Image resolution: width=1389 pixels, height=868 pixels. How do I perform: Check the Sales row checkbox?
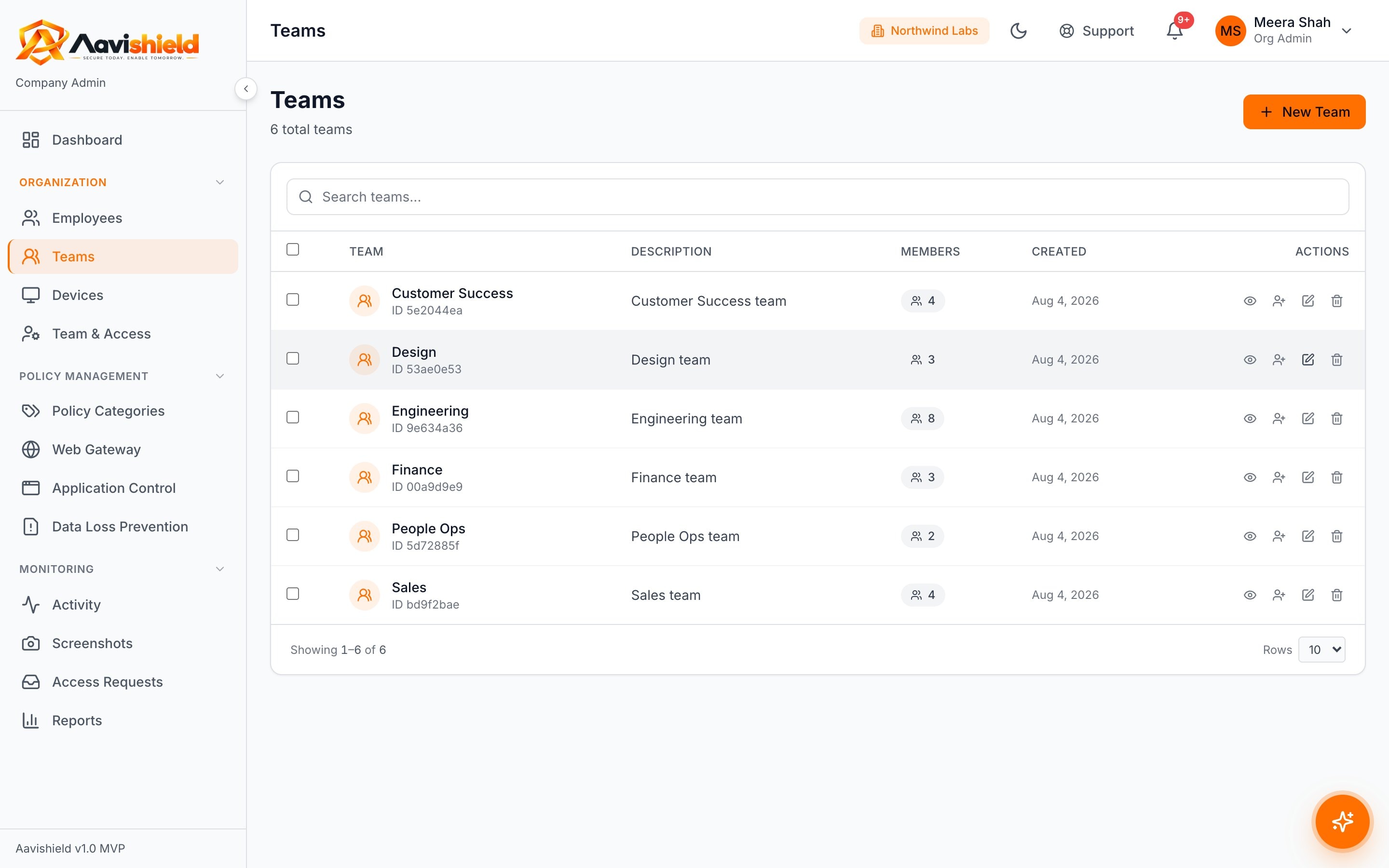tap(293, 594)
